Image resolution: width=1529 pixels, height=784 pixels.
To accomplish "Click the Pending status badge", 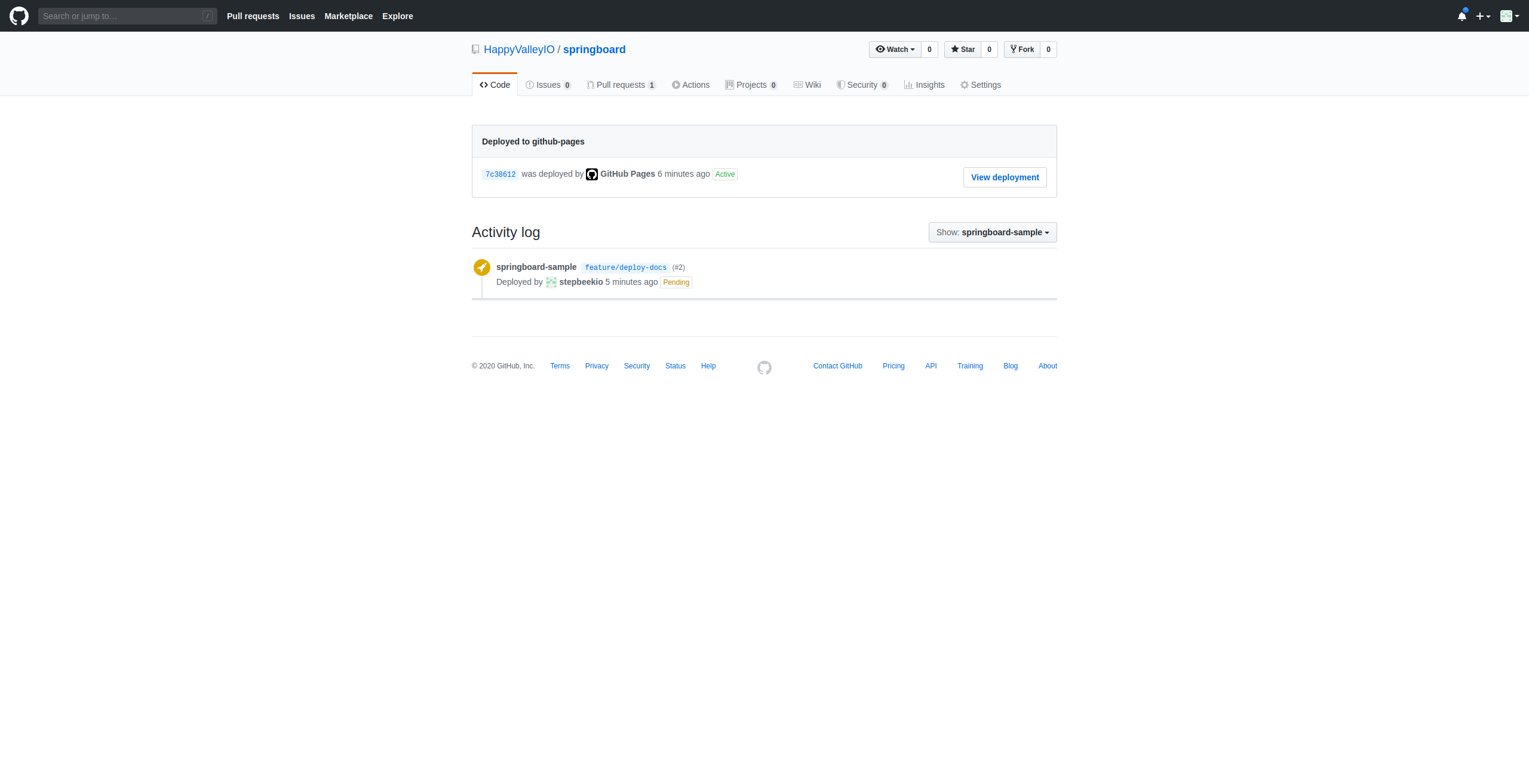I will coord(676,282).
